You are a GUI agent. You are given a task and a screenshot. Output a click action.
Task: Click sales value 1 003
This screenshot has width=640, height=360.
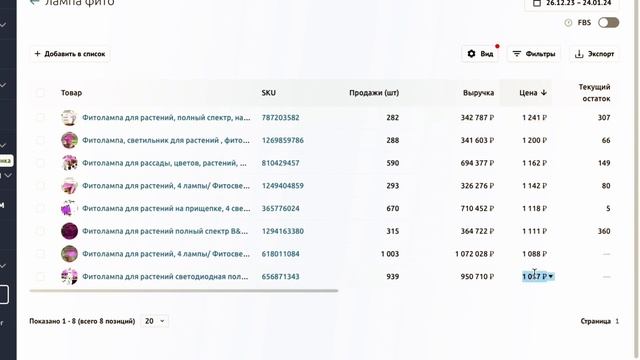pyautogui.click(x=390, y=254)
